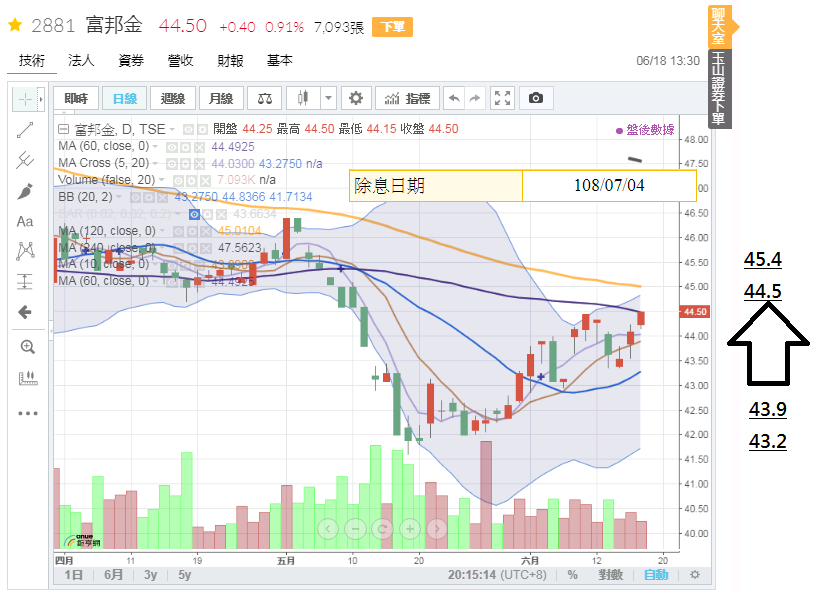830x600 pixels.
Task: Toggle fullscreen chart mode
Action: pyautogui.click(x=502, y=98)
